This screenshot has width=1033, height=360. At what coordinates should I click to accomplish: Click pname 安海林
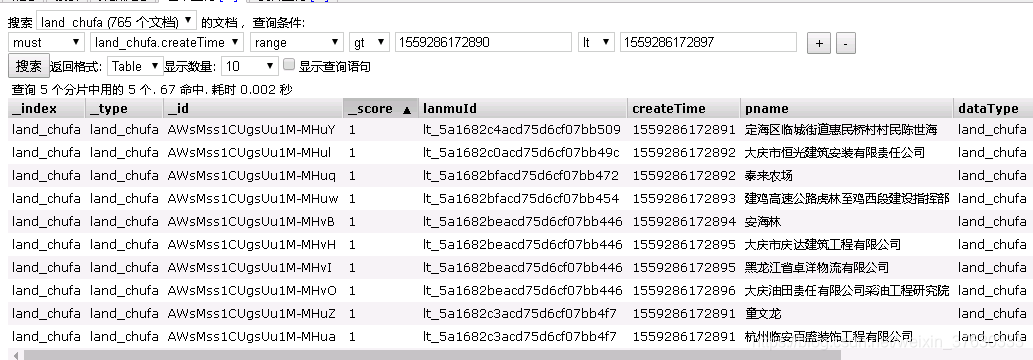click(762, 222)
